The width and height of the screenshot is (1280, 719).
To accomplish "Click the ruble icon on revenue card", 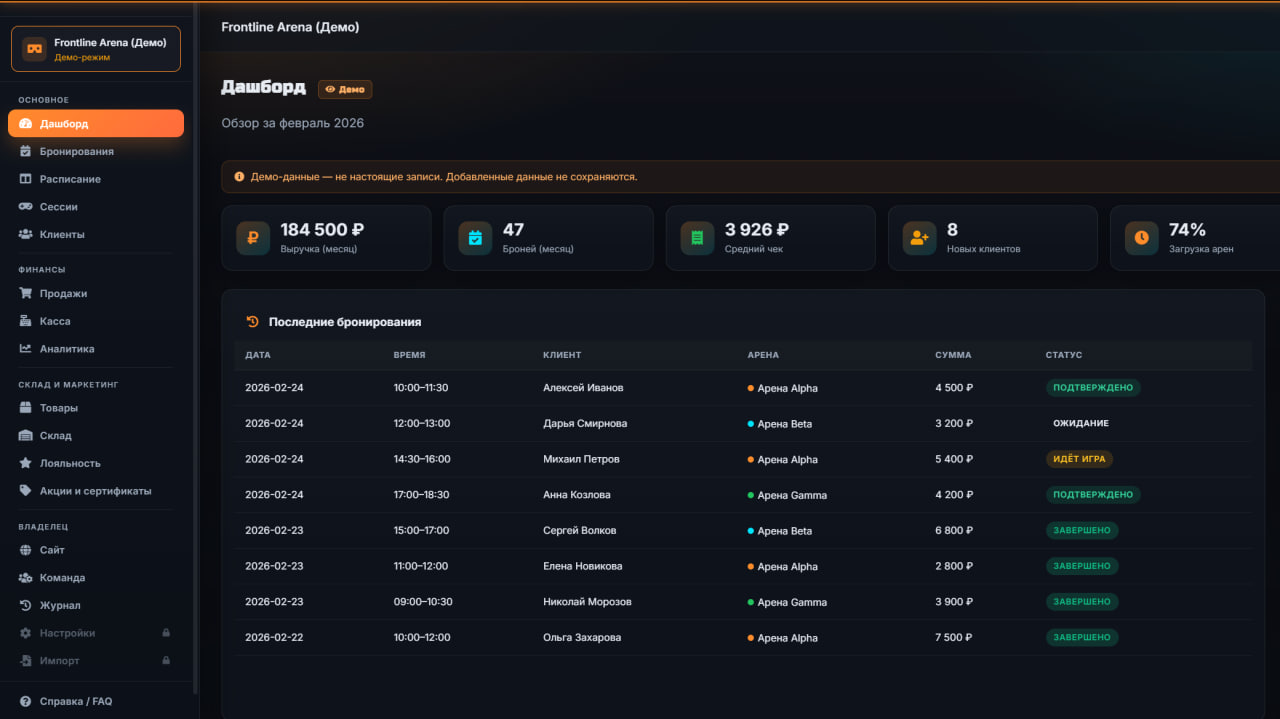I will click(253, 238).
